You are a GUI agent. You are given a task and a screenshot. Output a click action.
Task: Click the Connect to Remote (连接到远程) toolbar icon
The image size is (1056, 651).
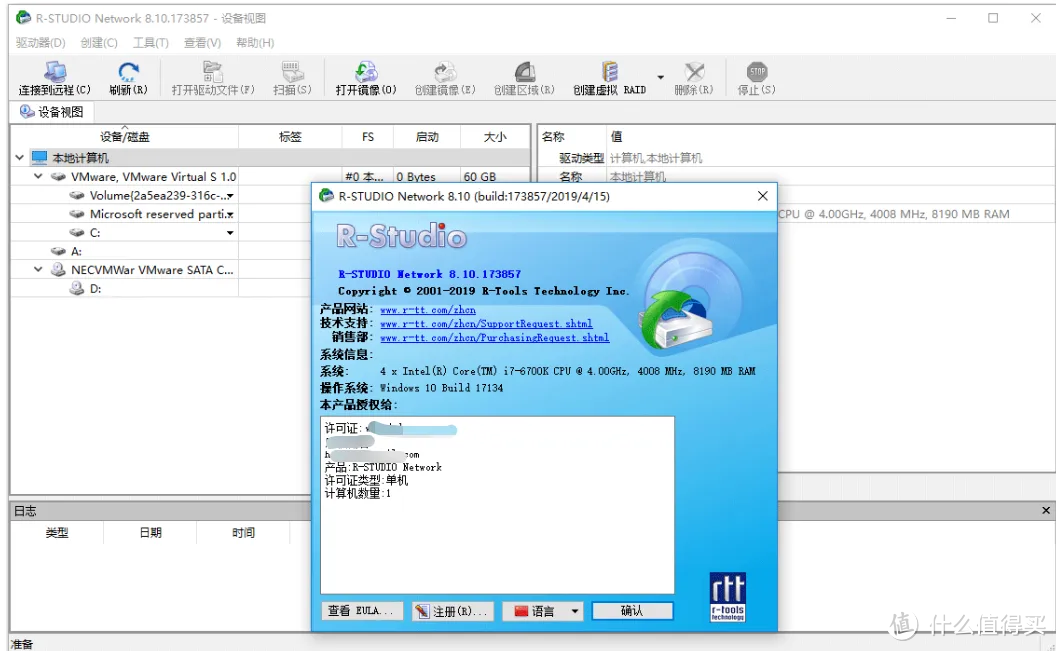coord(55,71)
